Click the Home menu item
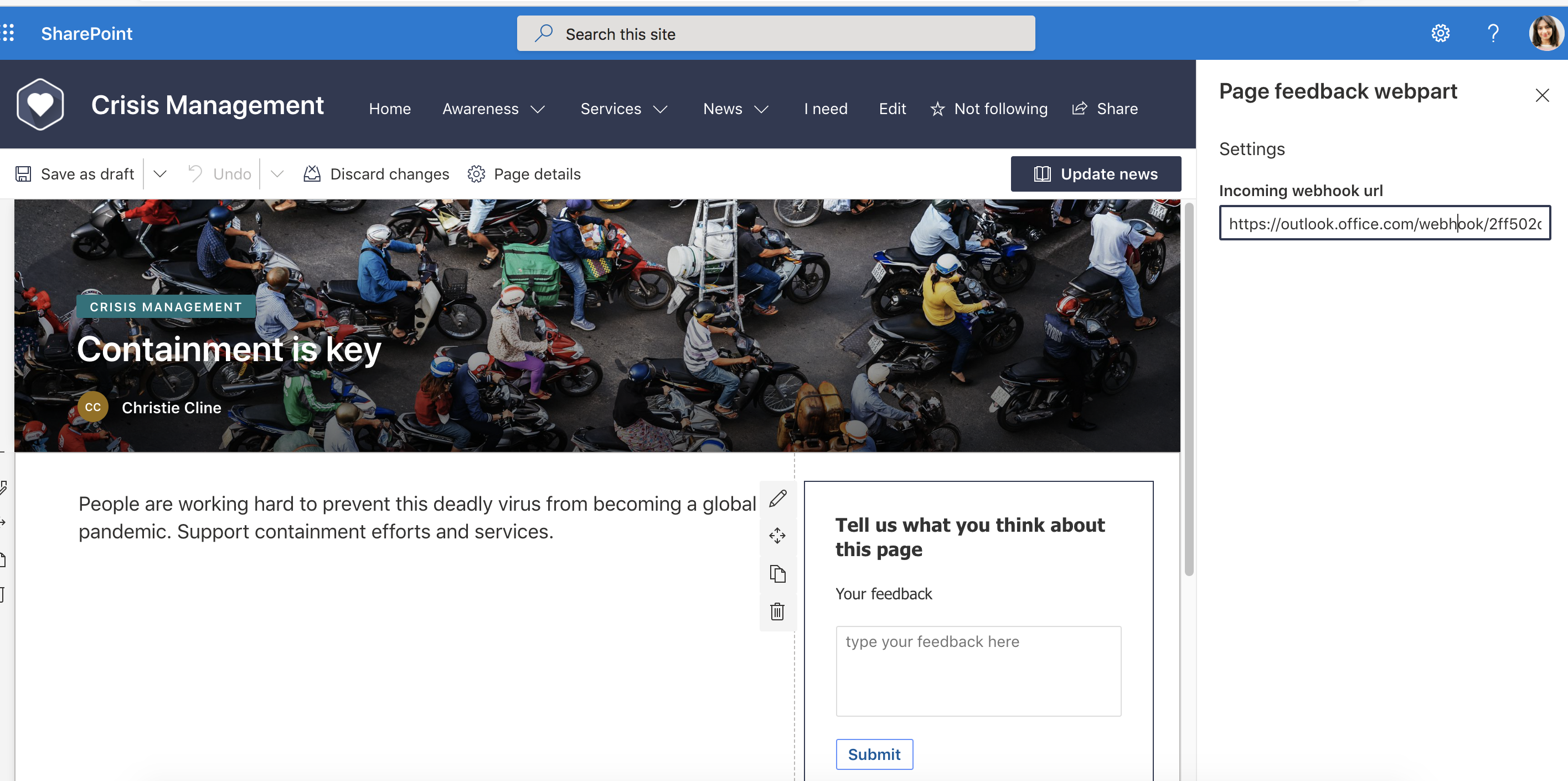This screenshot has height=781, width=1568. (389, 108)
